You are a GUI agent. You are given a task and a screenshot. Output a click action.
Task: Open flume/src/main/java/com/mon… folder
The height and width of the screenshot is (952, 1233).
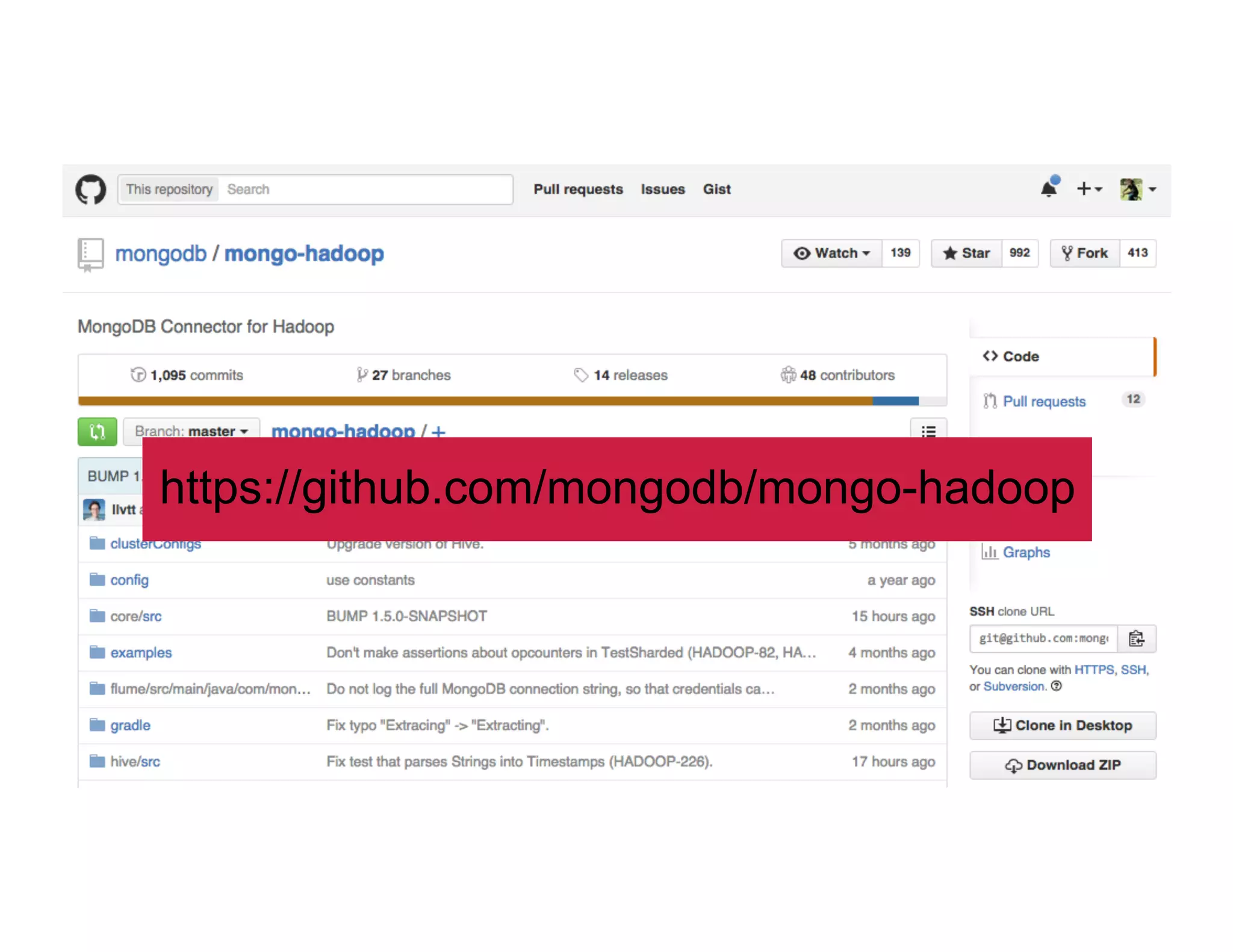pyautogui.click(x=210, y=689)
